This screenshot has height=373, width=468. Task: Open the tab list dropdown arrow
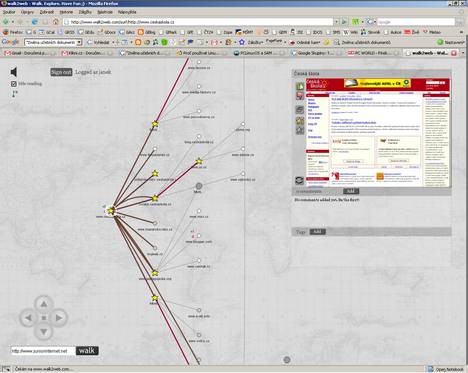tap(463, 53)
